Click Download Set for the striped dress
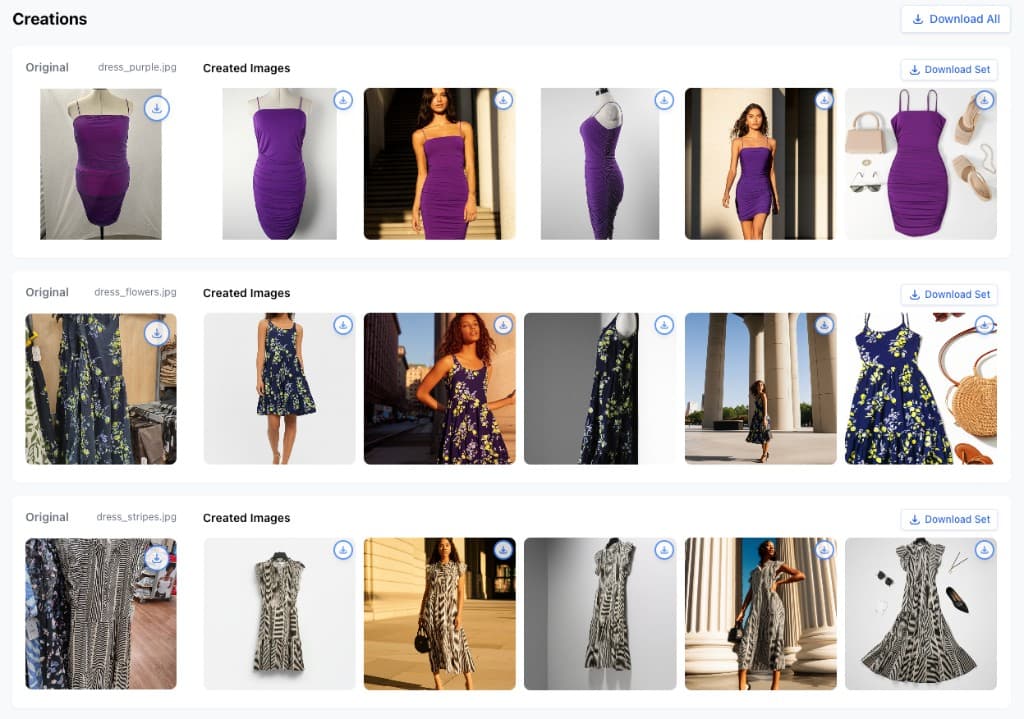The width and height of the screenshot is (1024, 719). [948, 519]
